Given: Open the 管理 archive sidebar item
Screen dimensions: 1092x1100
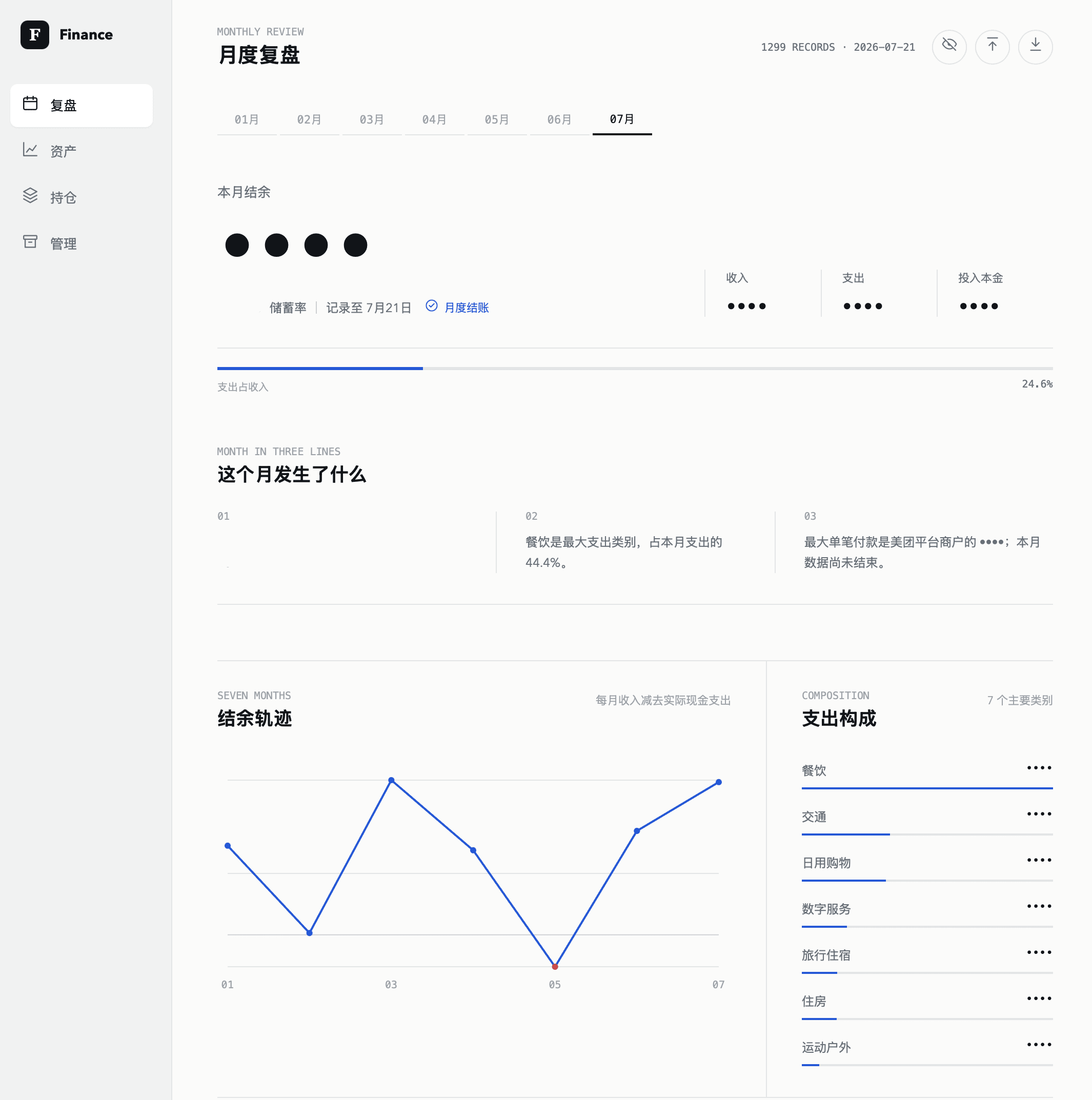Looking at the screenshot, I should 82,243.
